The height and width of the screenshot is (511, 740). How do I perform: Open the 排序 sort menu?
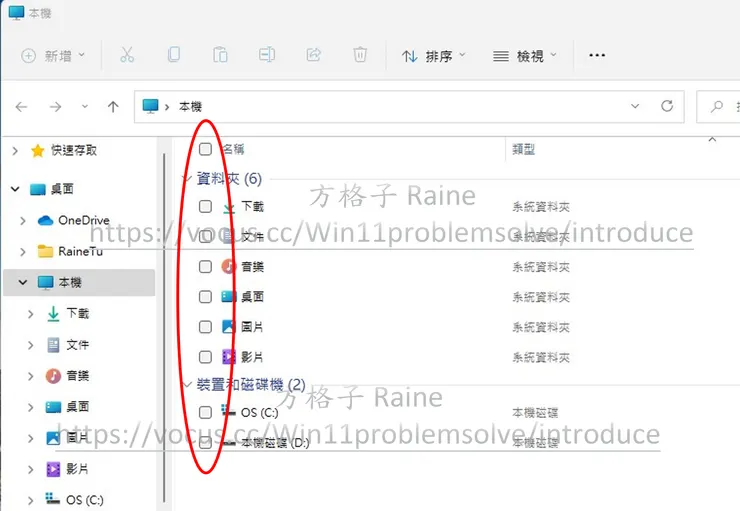pyautogui.click(x=434, y=56)
